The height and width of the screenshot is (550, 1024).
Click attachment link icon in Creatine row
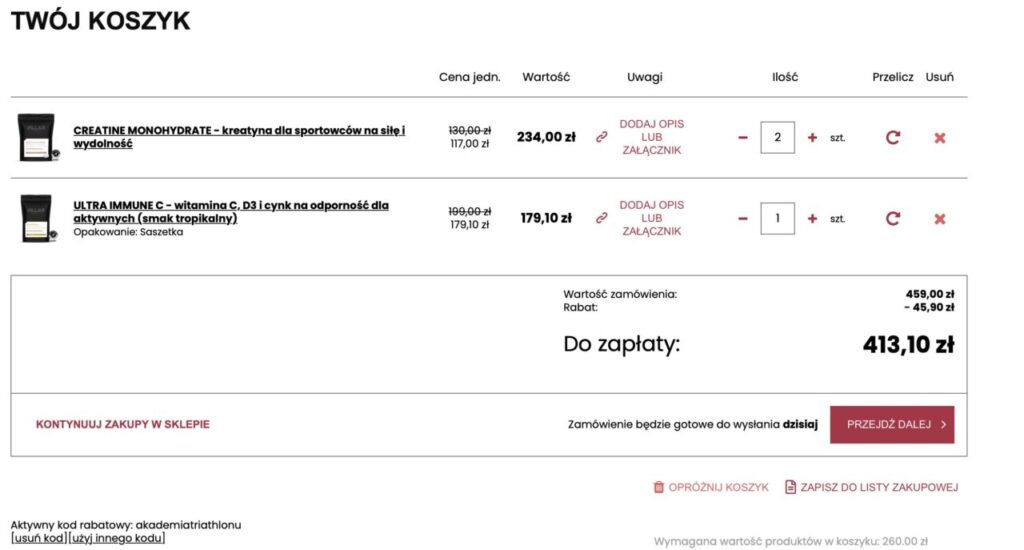pos(602,137)
